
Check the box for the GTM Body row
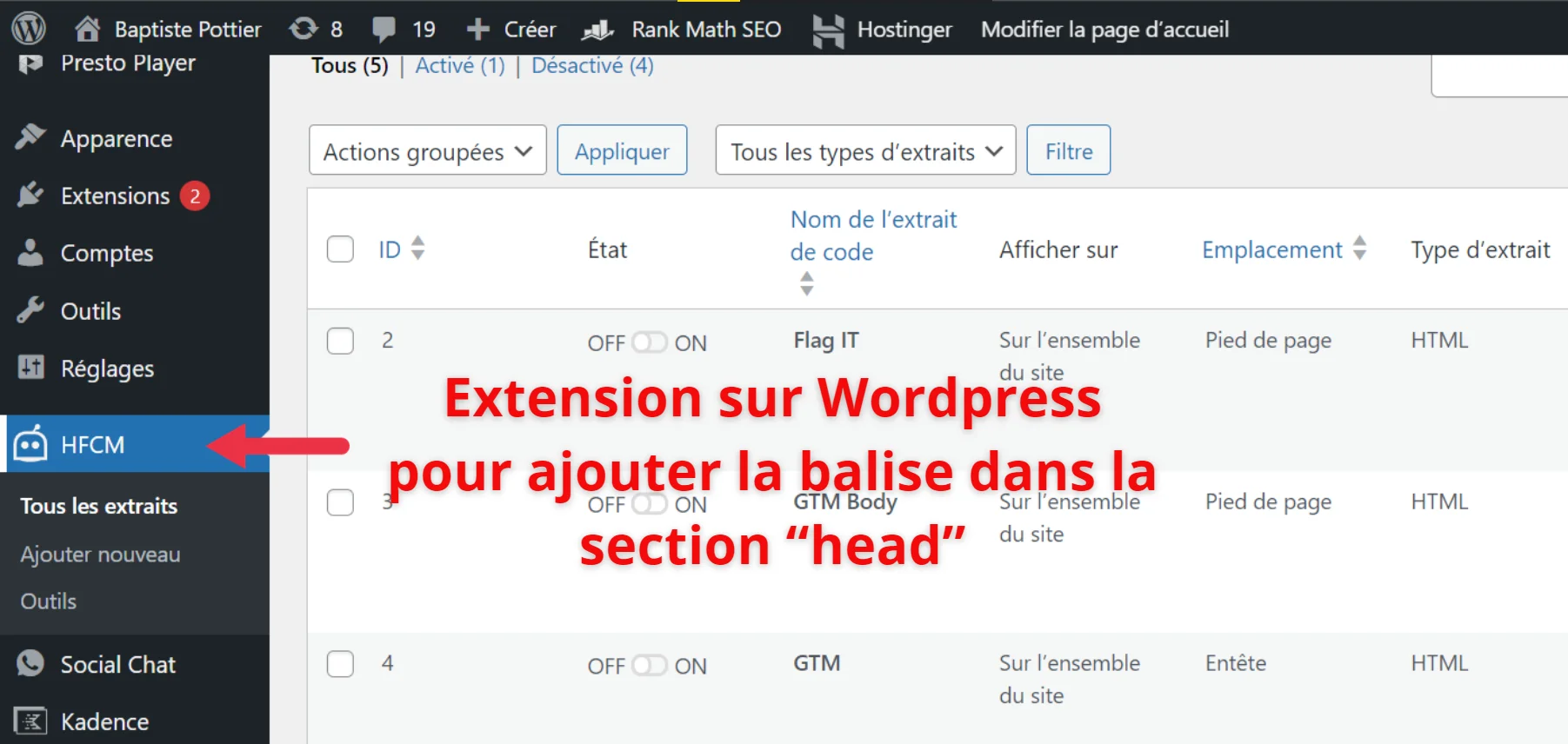point(340,502)
